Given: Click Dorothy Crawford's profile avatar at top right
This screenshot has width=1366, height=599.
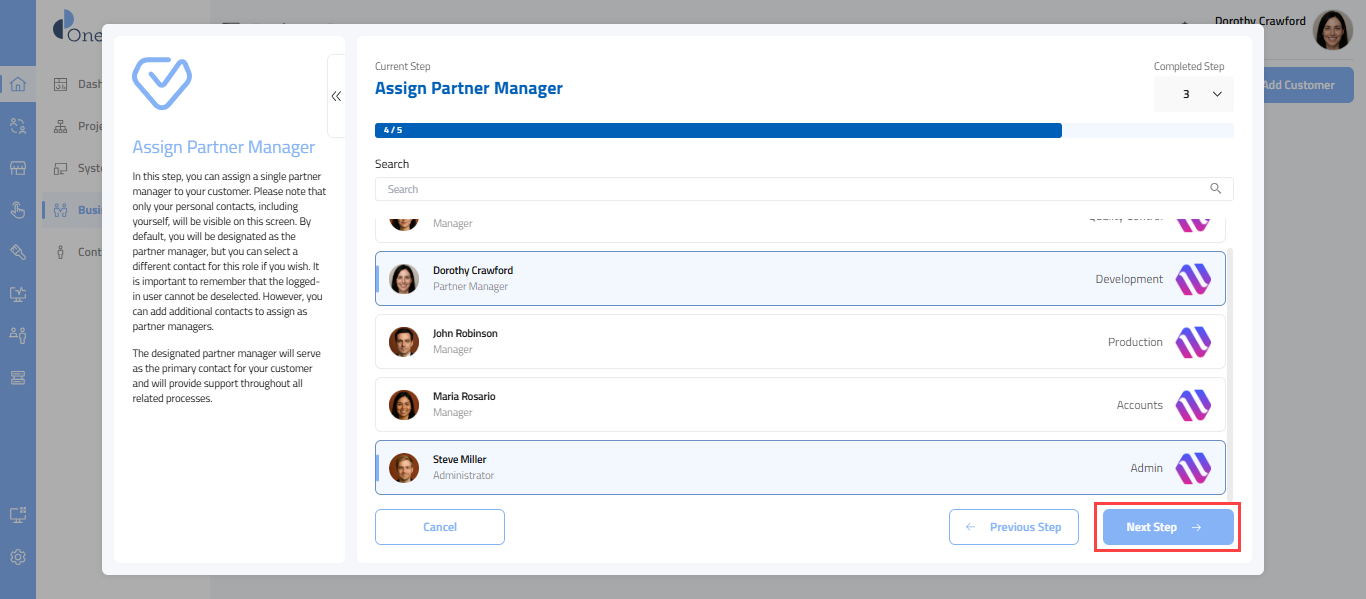Looking at the screenshot, I should 1332,31.
